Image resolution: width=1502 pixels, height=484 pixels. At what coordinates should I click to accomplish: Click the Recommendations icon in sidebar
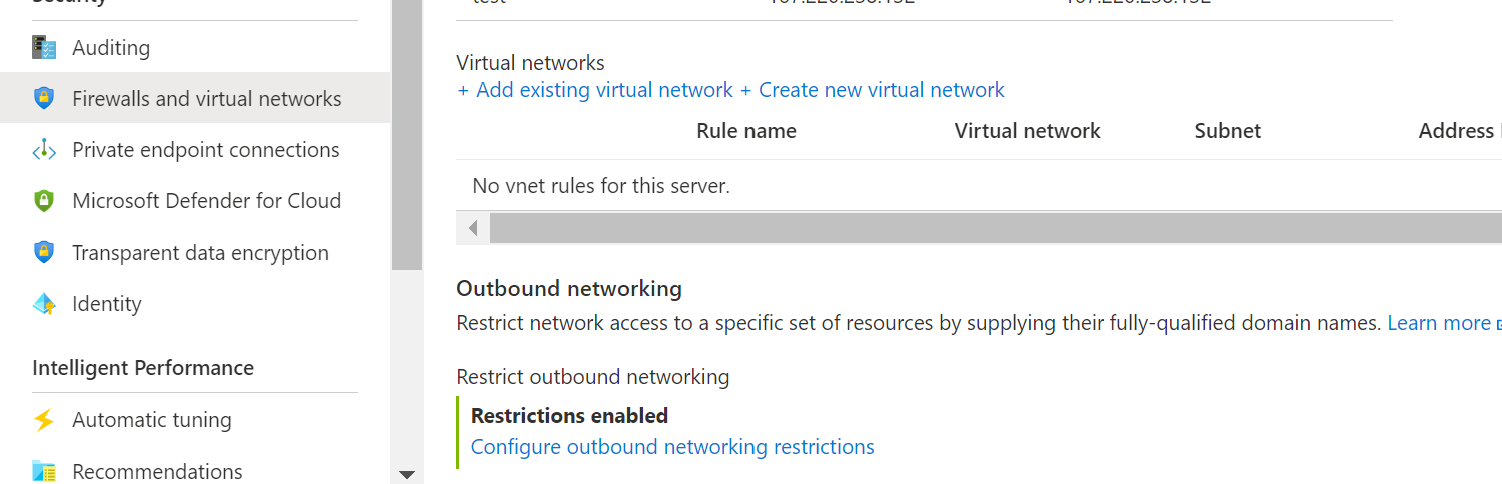click(x=44, y=471)
